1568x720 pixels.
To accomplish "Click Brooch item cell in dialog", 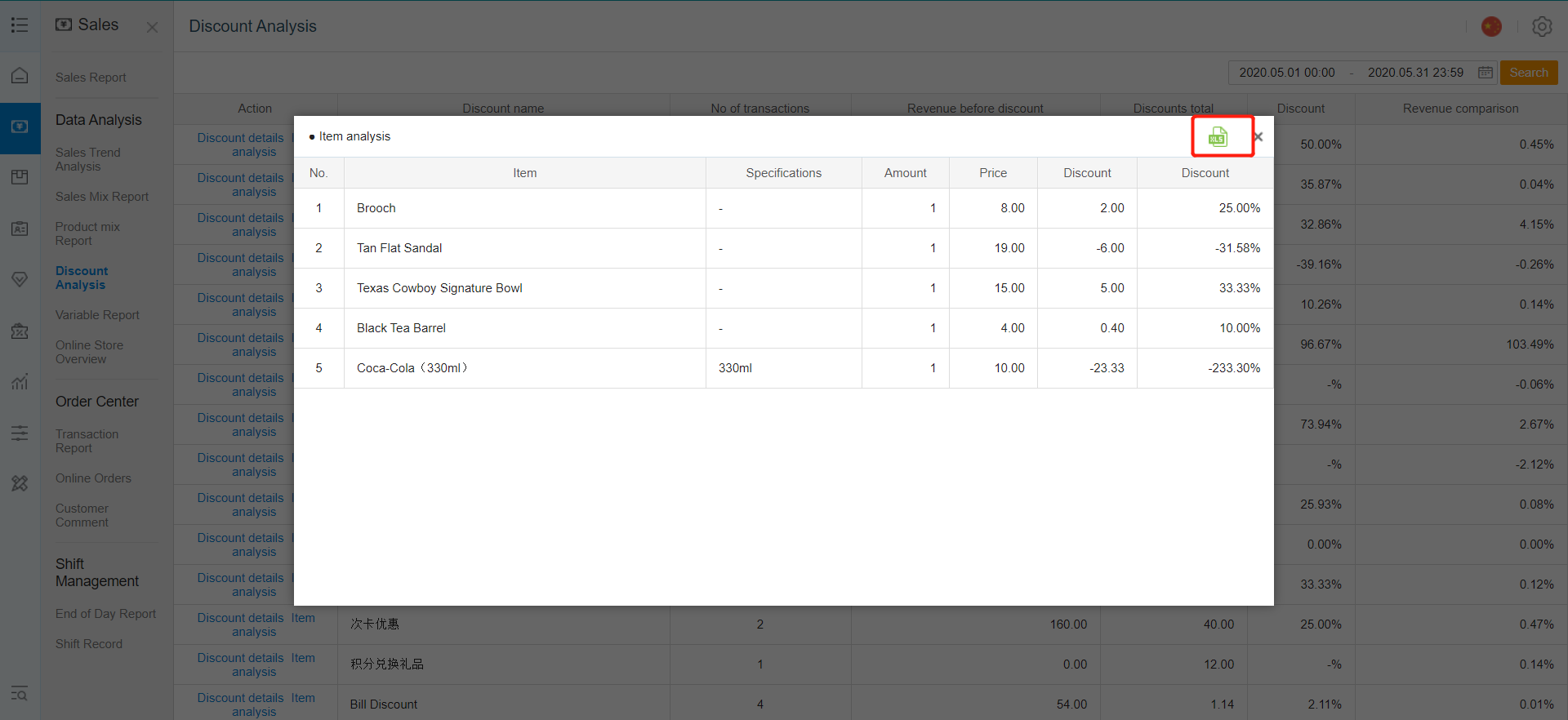I will point(525,208).
